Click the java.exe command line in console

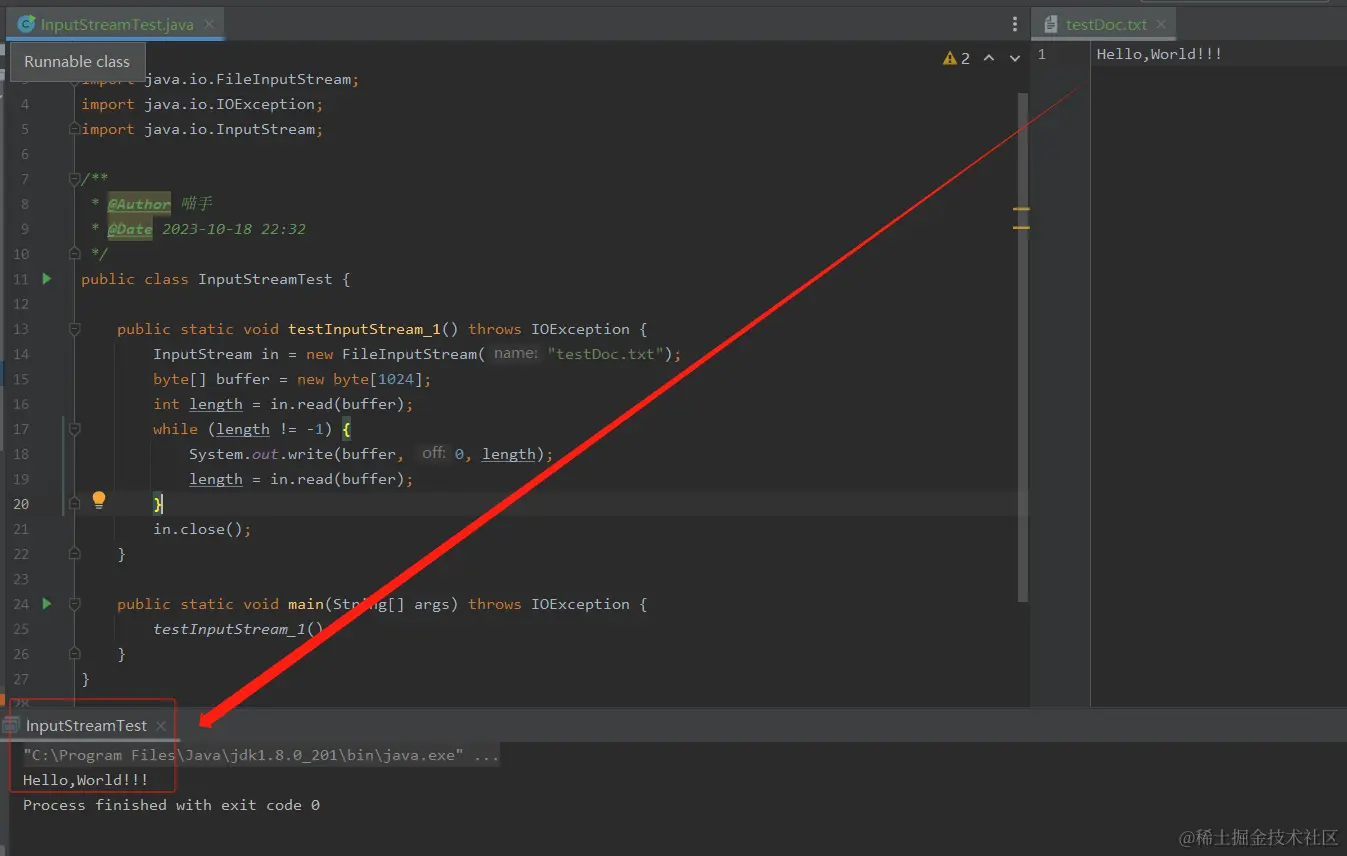pos(261,755)
